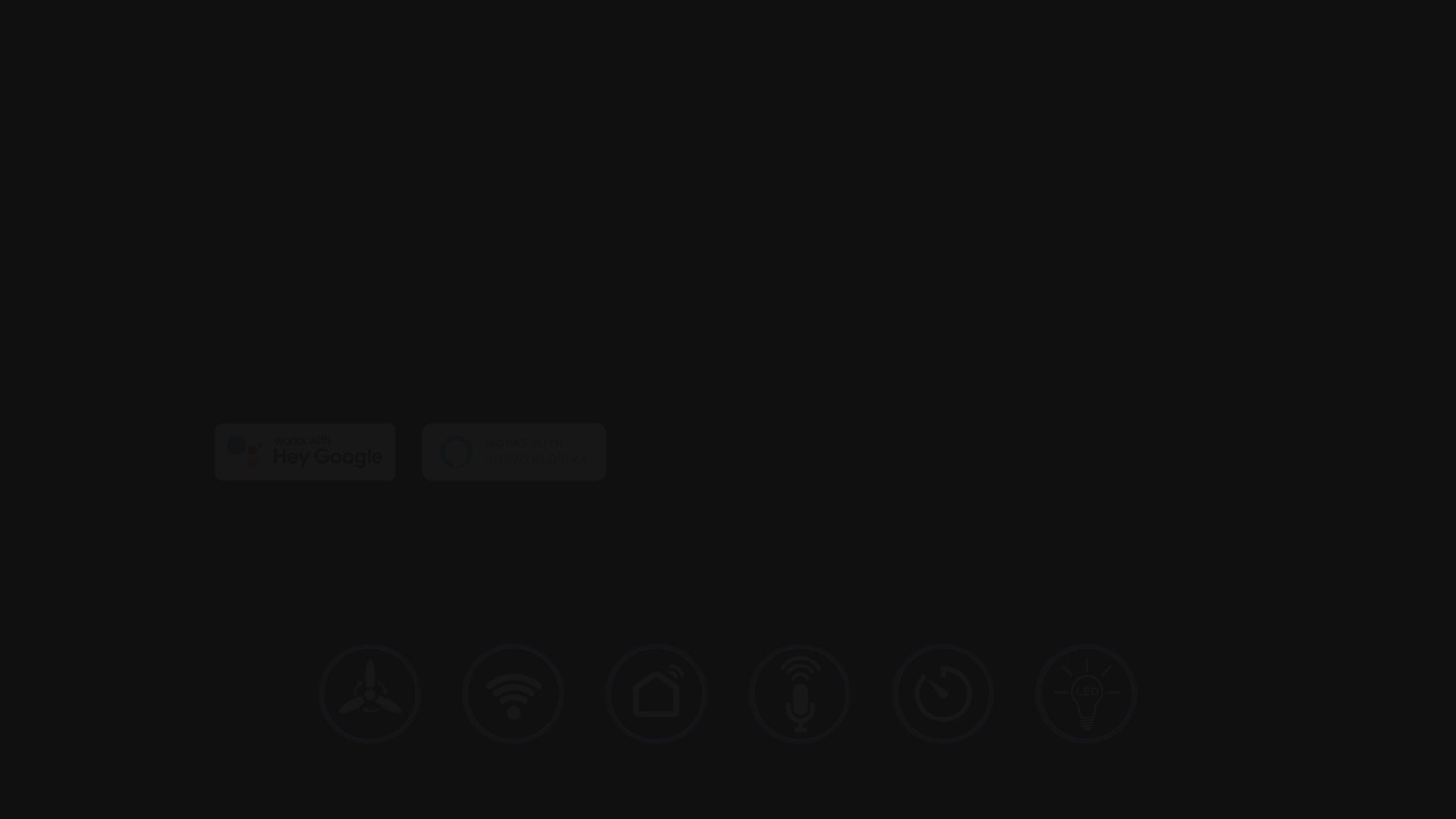Choose the timer dial icon

(x=943, y=693)
